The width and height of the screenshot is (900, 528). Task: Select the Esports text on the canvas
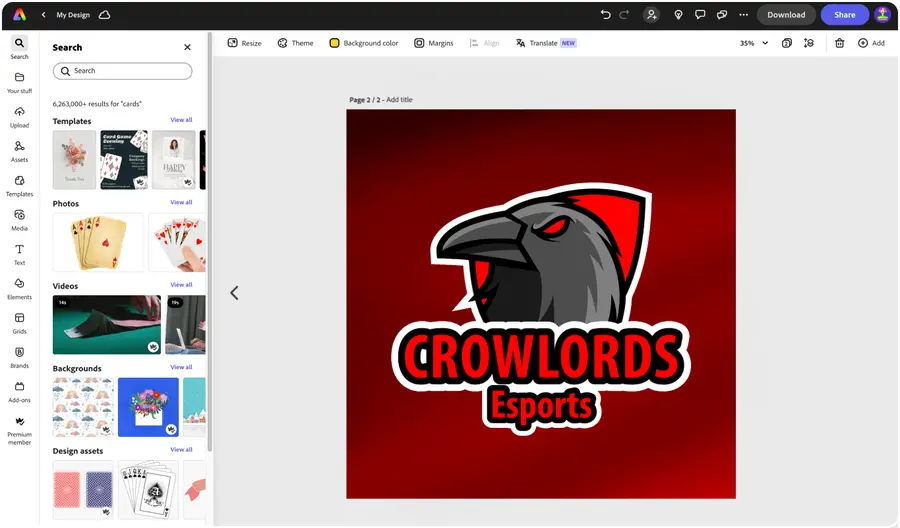tap(541, 407)
